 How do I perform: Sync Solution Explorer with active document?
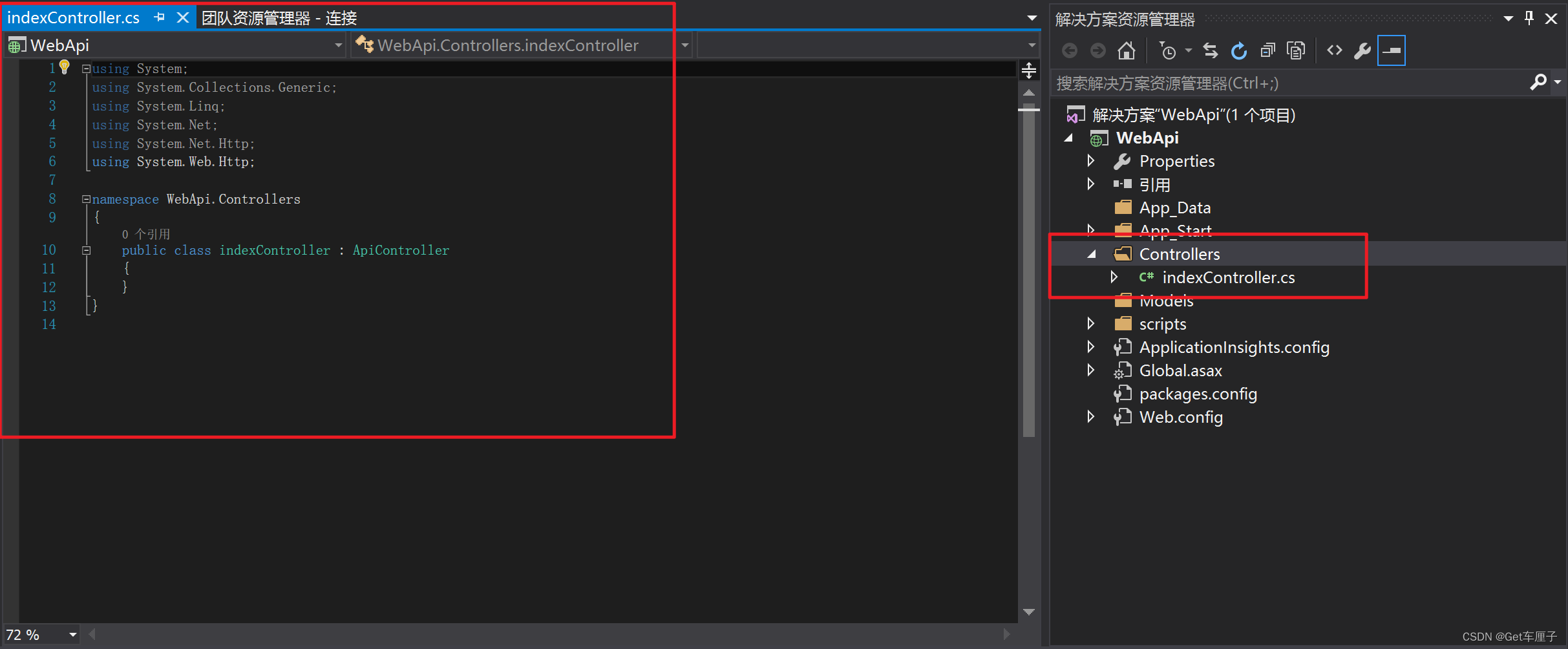(1209, 50)
